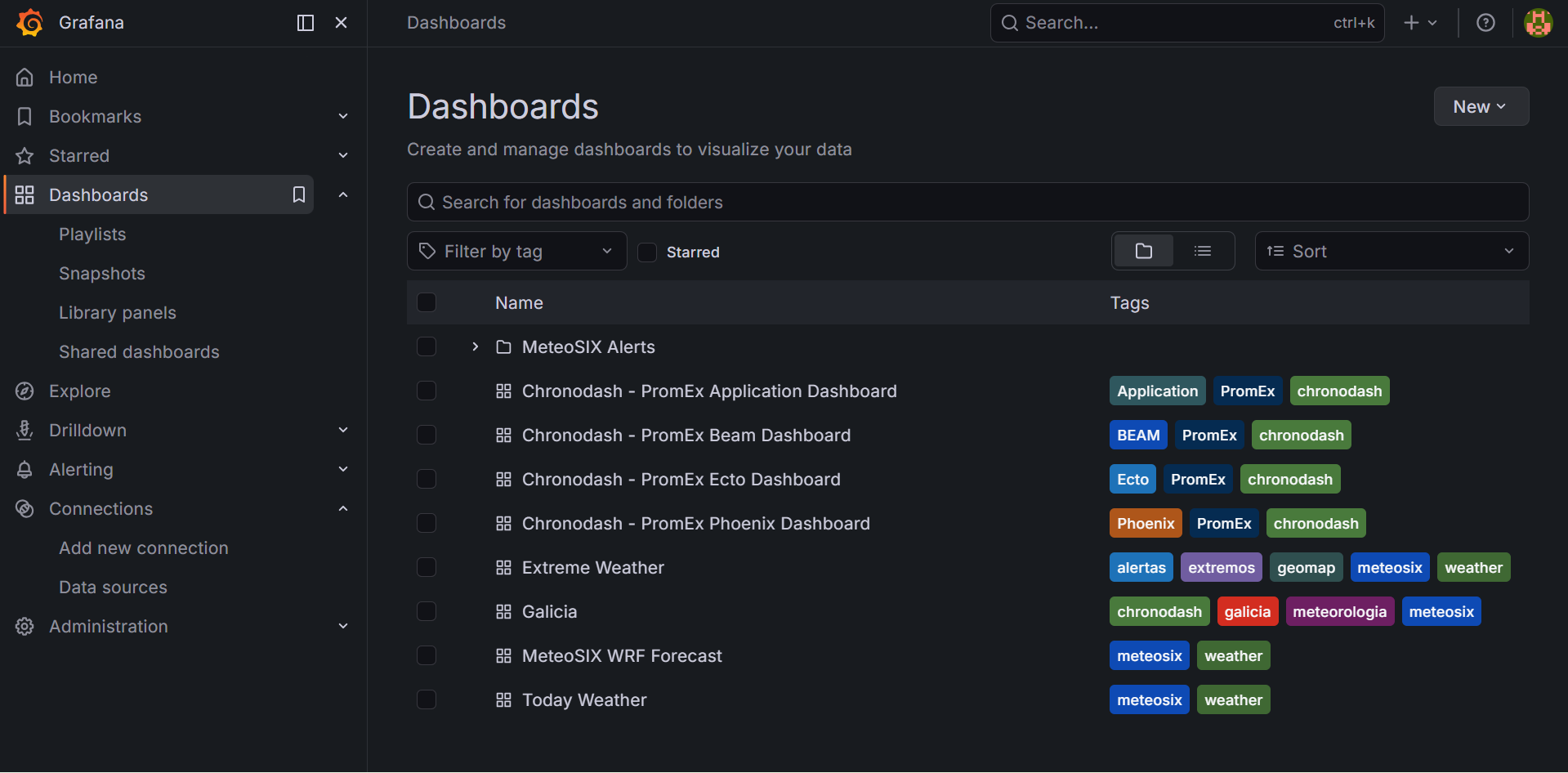The image size is (1568, 773).
Task: Open Snapshots in the sidebar
Action: [x=102, y=274]
